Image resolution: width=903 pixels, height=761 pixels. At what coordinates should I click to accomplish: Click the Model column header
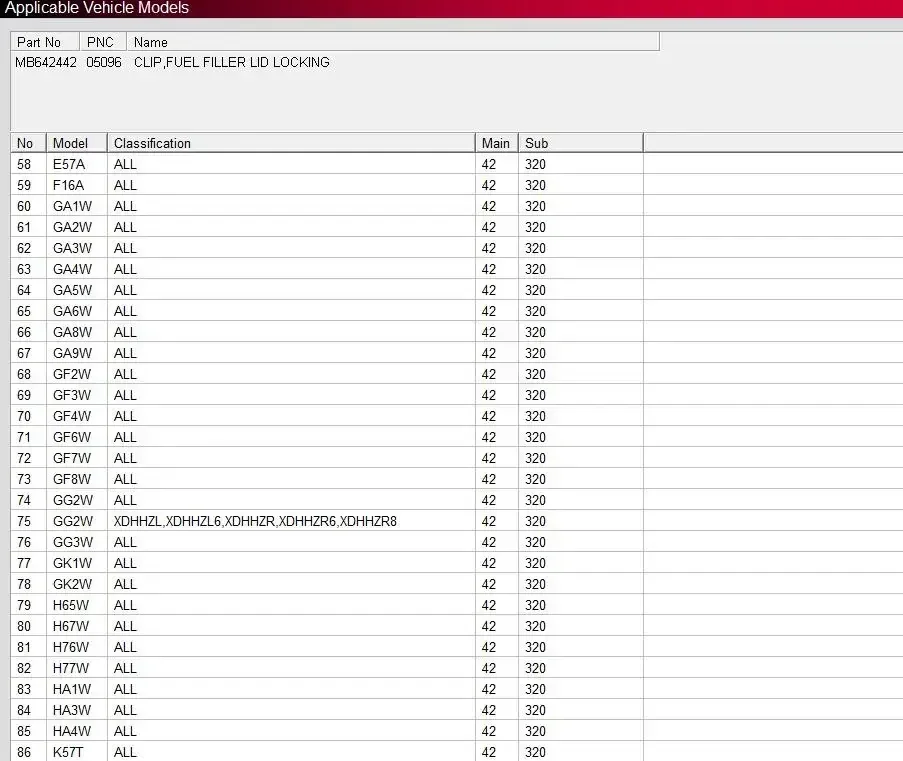point(77,143)
